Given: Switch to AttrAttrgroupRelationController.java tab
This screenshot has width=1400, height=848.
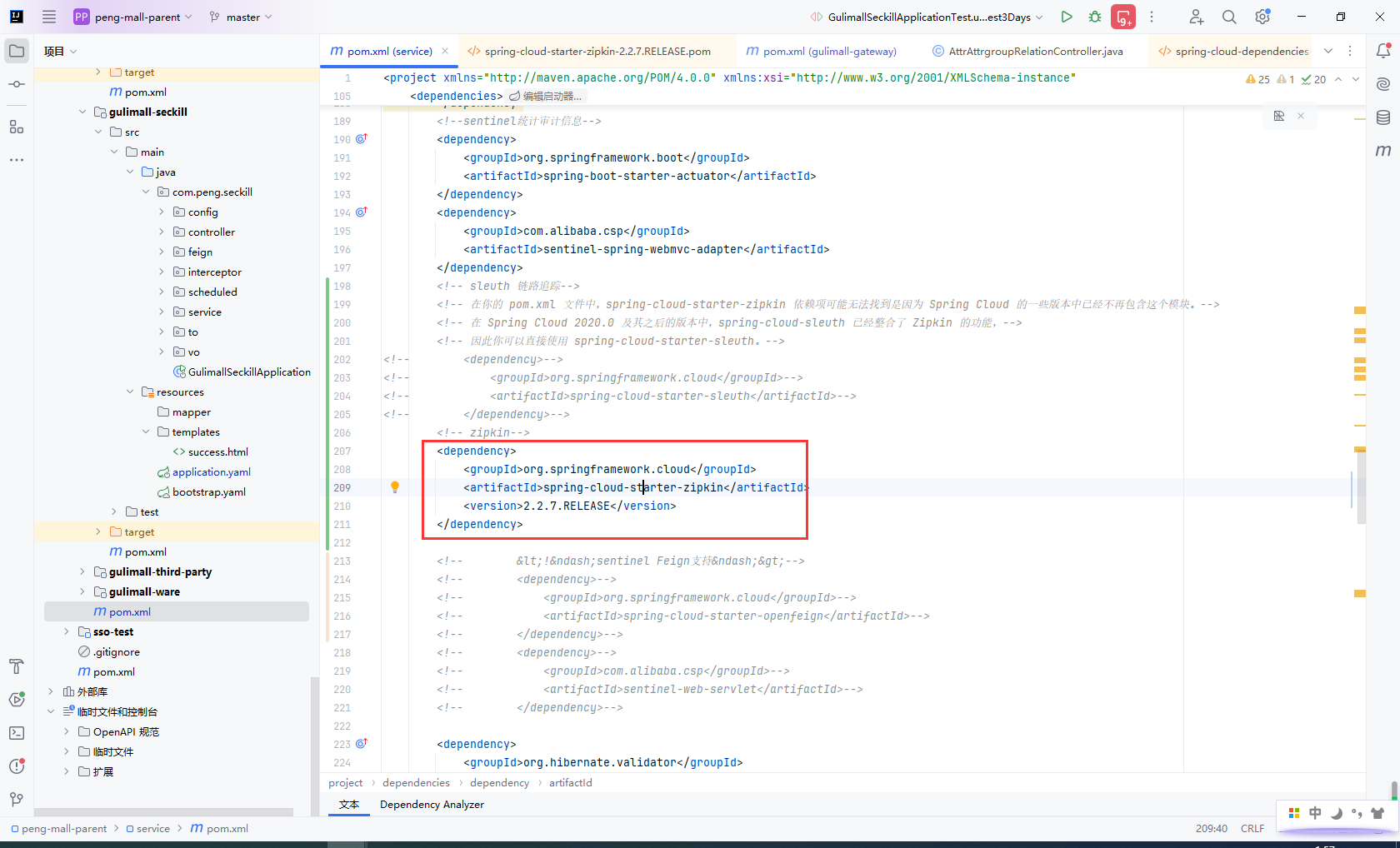Looking at the screenshot, I should coord(1027,51).
